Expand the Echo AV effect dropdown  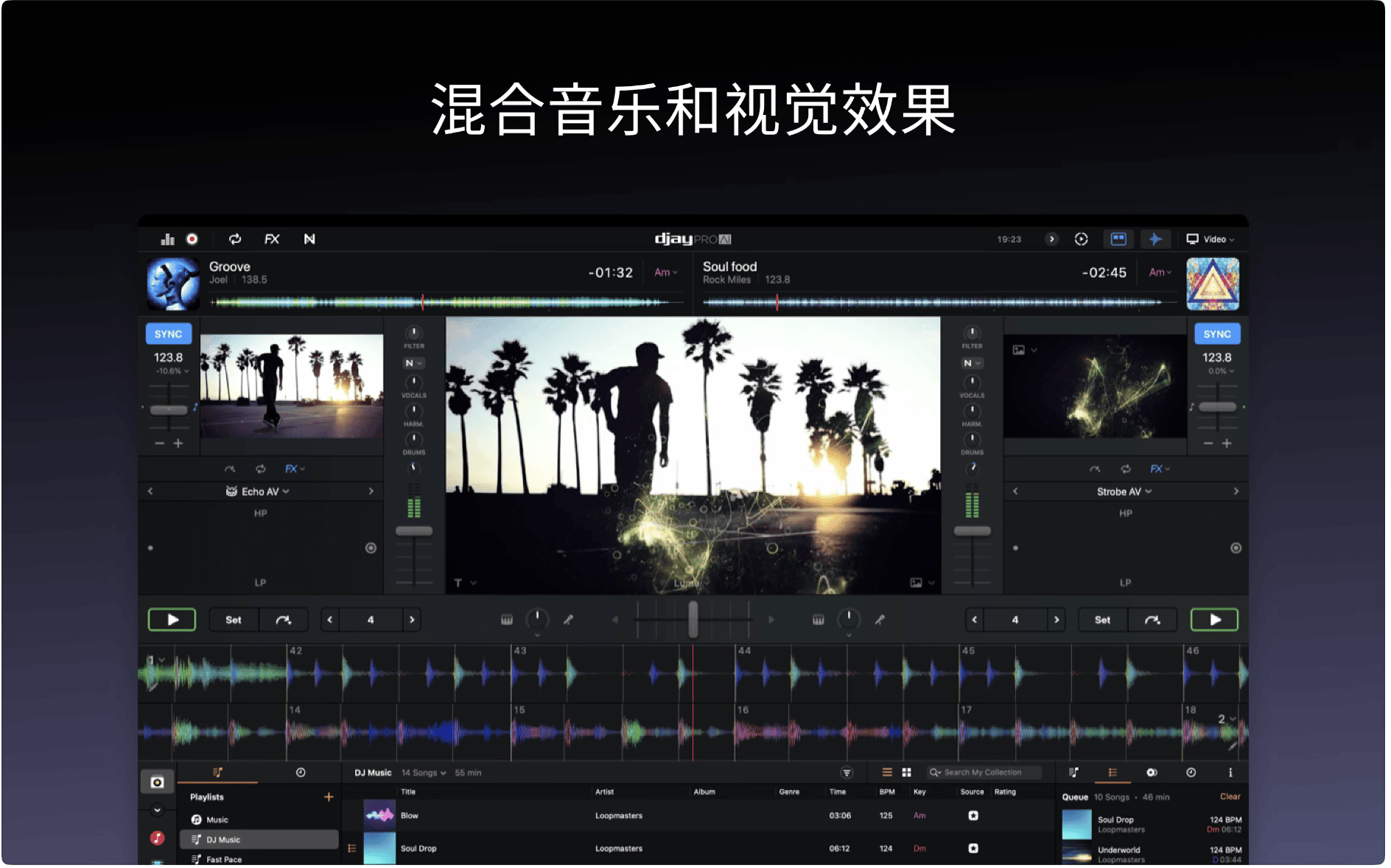coord(259,491)
